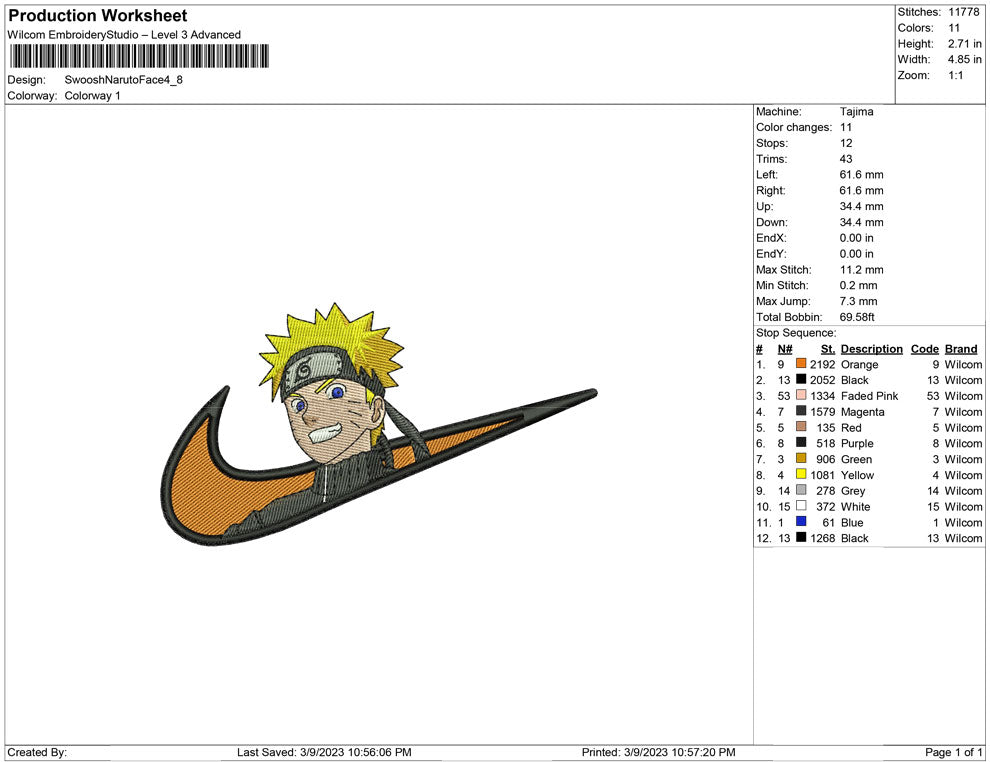This screenshot has height=762, width=990.
Task: Click the Red color swatch in stop 5
Action: point(801,427)
